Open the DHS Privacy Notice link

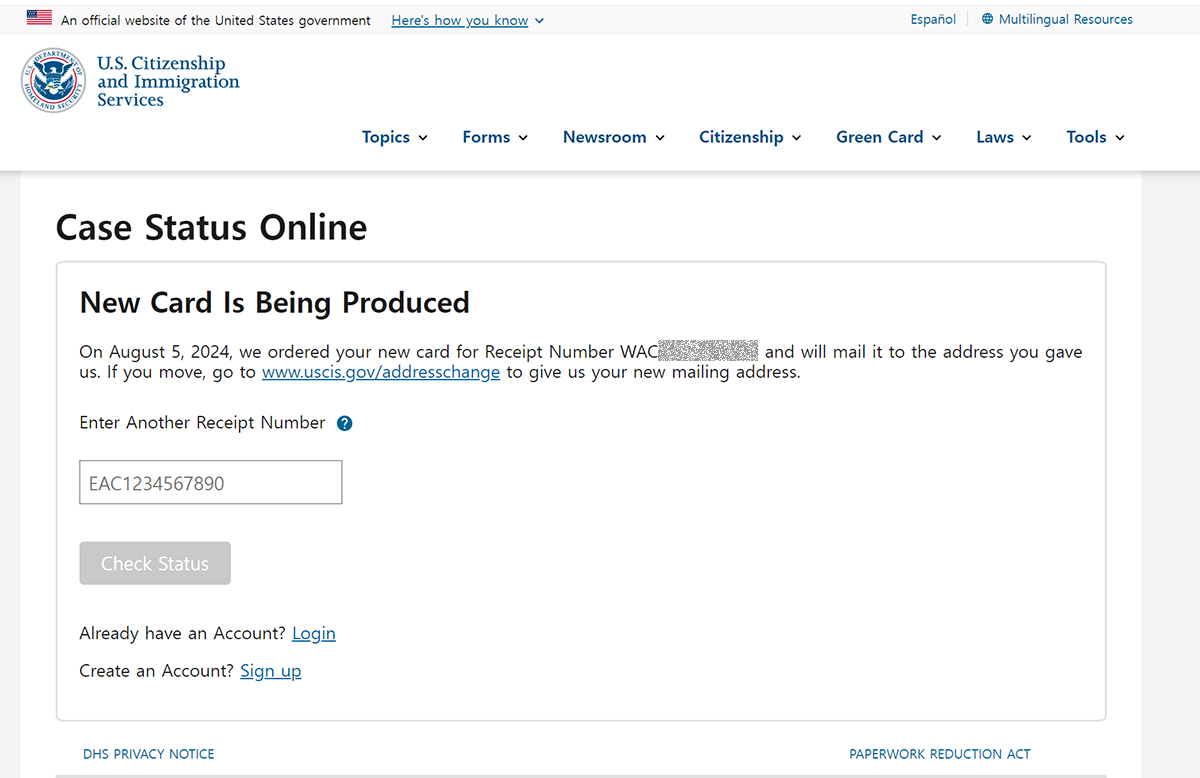[149, 754]
